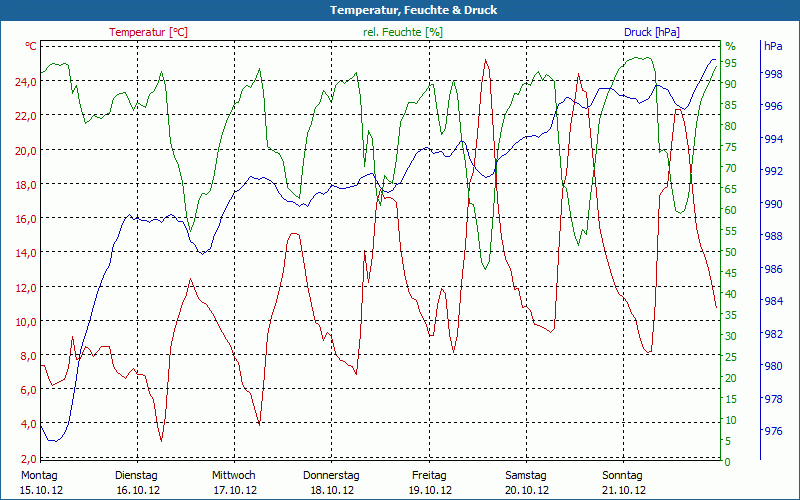The height and width of the screenshot is (500, 800).
Task: Select the green 'rel. Feuchte [%]' legend label
Action: tap(403, 32)
